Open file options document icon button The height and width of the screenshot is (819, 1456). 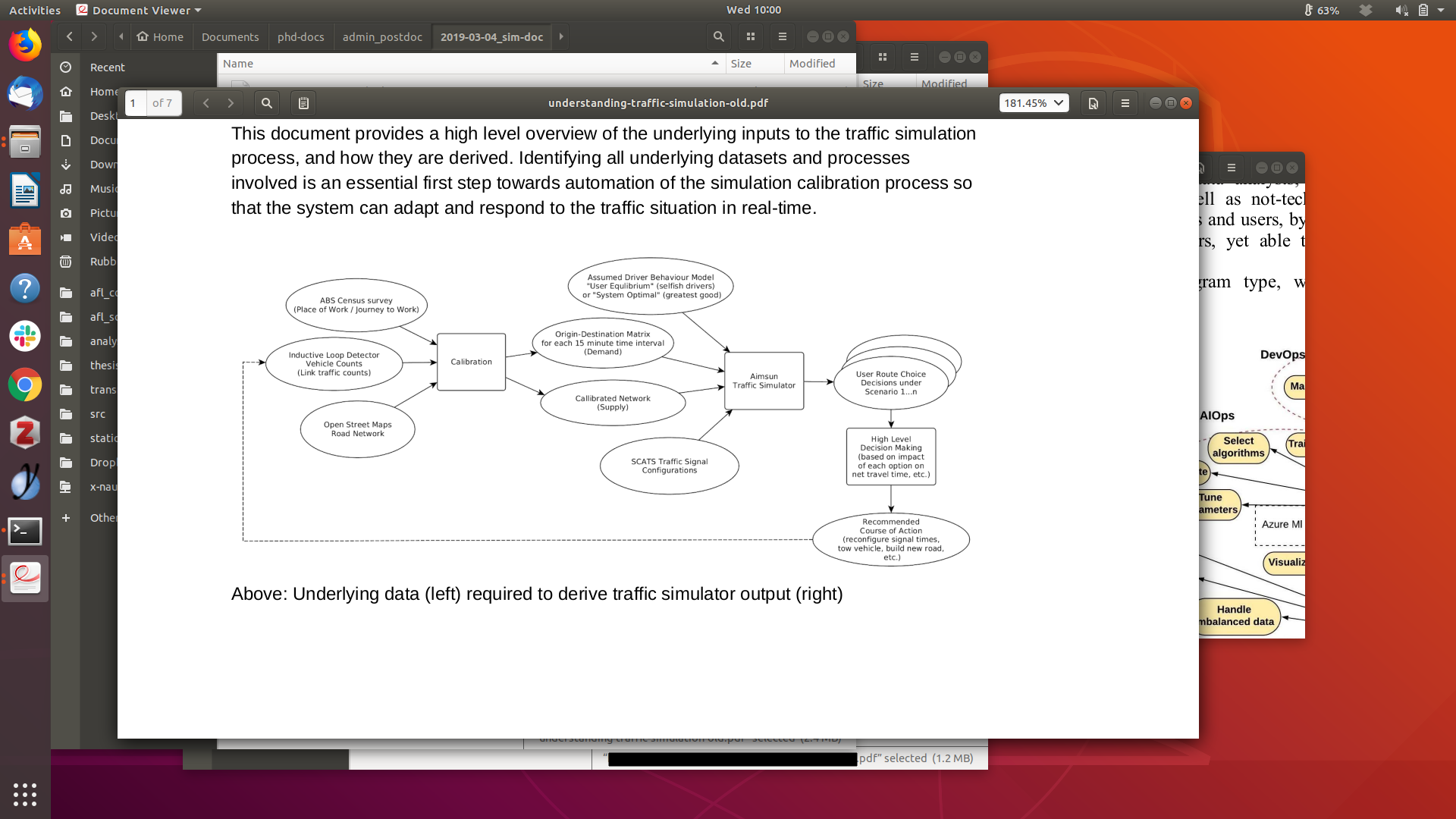1093,103
